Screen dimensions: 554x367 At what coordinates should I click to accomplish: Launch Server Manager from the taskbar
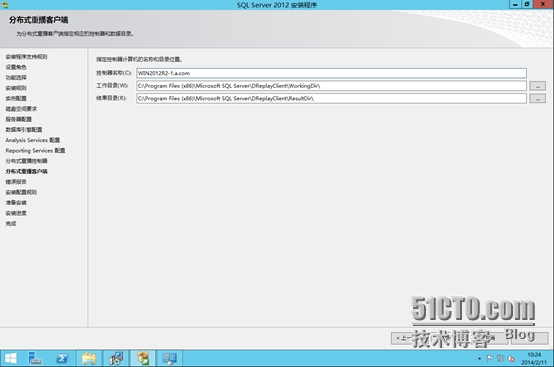tap(35, 358)
